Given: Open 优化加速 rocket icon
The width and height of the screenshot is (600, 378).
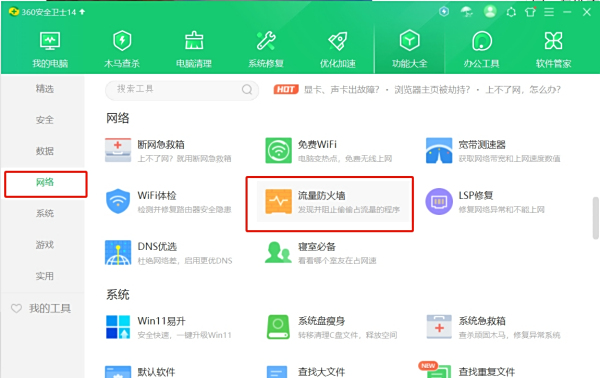Looking at the screenshot, I should click(x=338, y=41).
